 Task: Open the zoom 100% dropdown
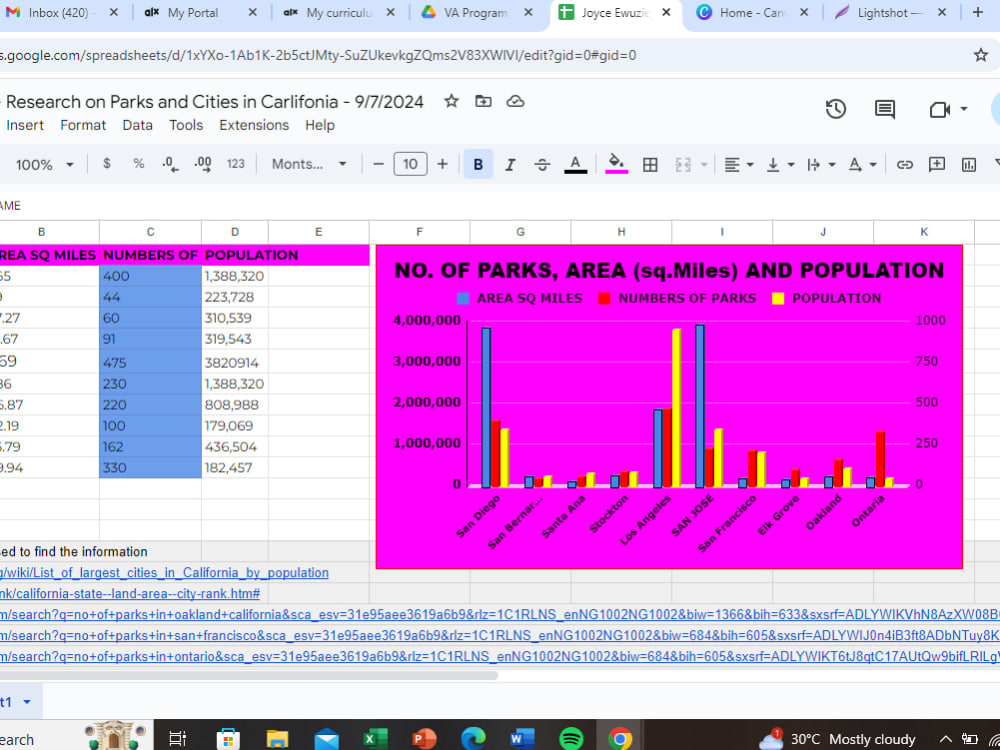(x=43, y=165)
